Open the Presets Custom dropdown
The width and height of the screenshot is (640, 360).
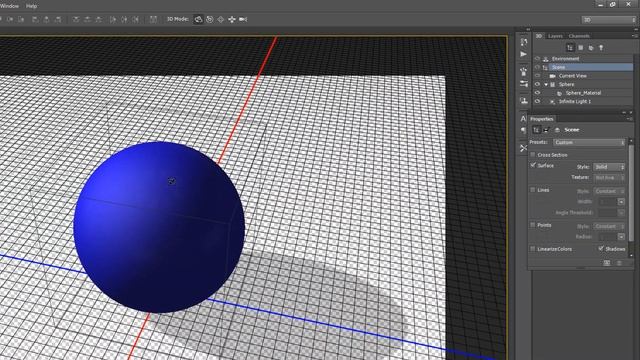(589, 142)
